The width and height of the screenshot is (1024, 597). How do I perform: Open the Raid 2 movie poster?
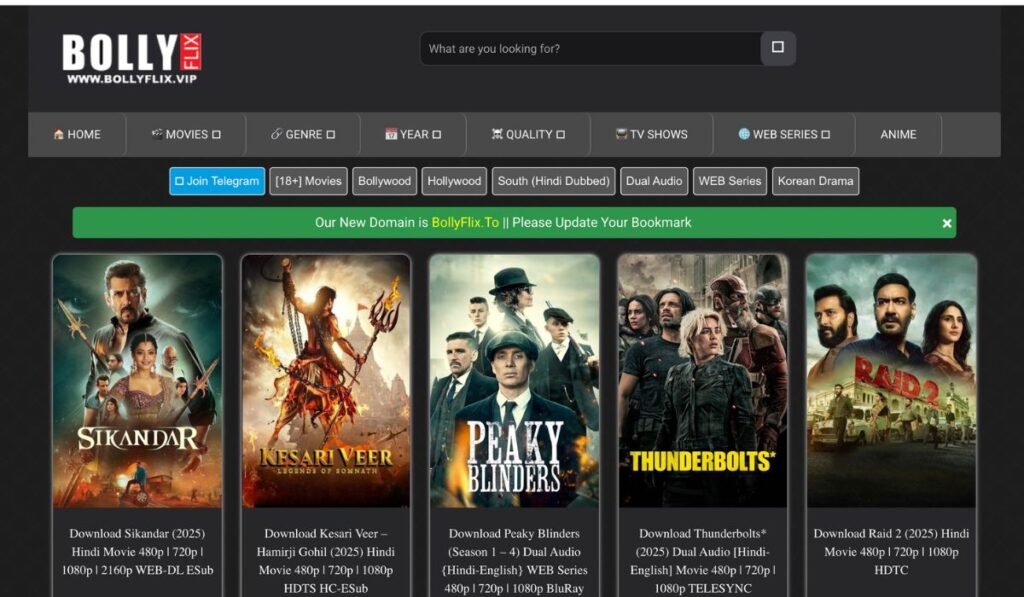click(891, 381)
